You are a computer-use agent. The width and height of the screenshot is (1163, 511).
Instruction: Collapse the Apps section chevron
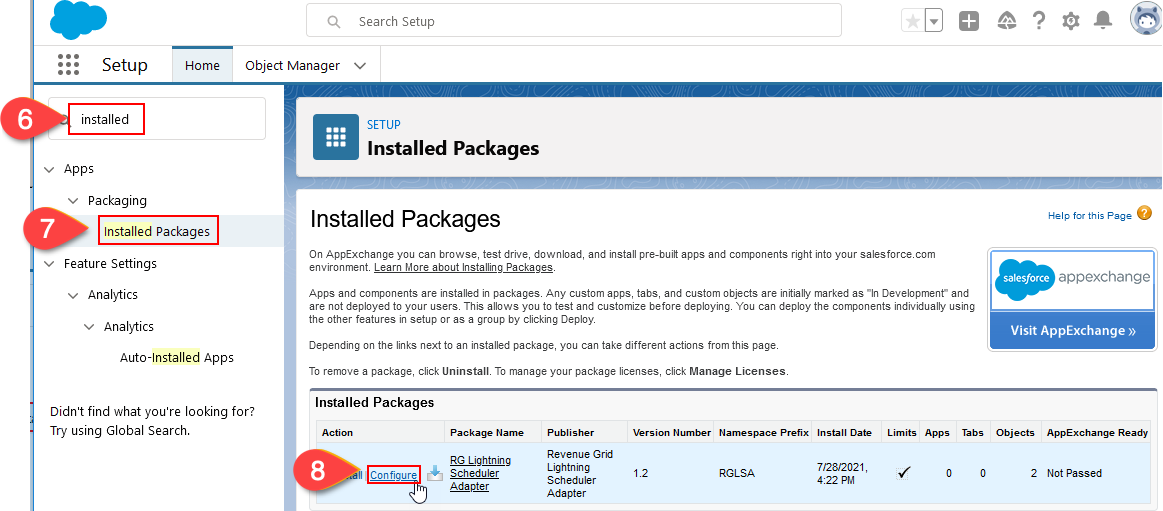50,169
